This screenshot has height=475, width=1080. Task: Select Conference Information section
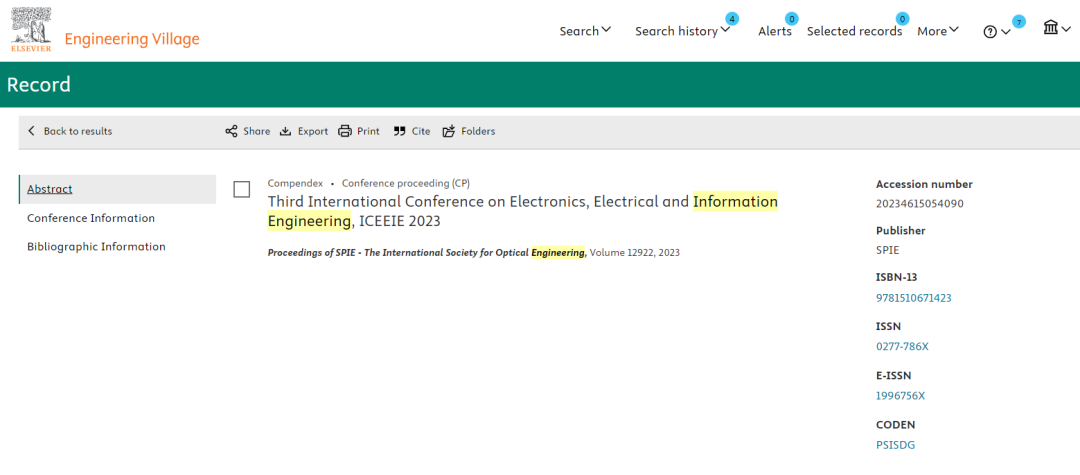click(x=91, y=218)
